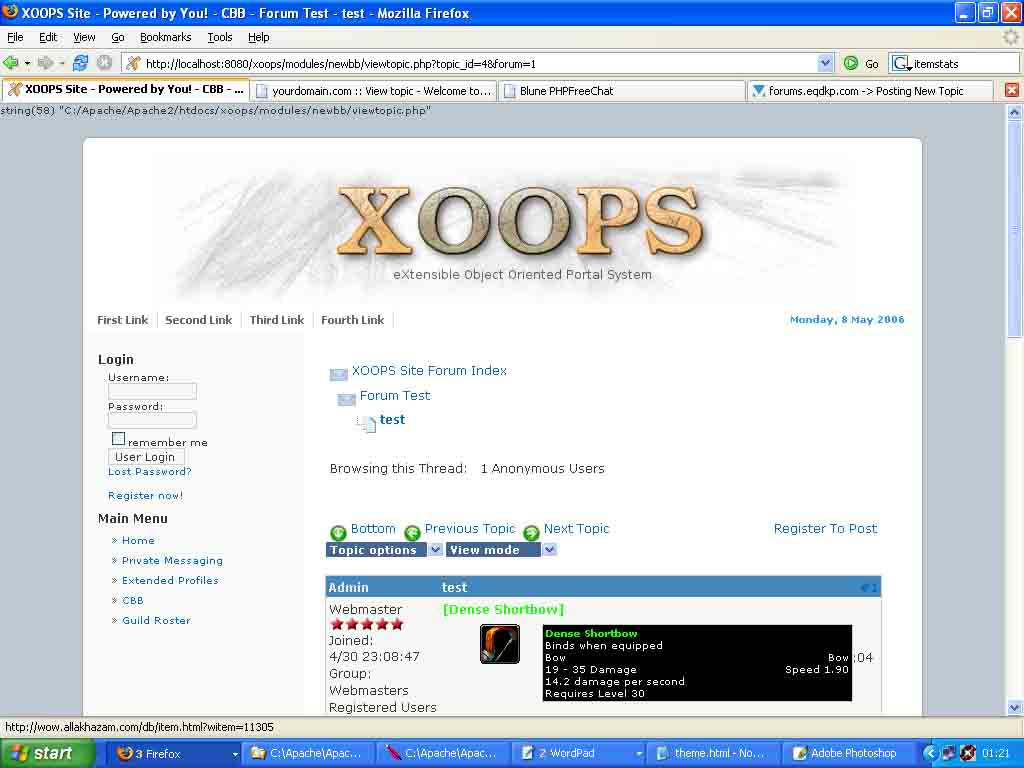1024x768 pixels.
Task: Expand the address bar URL history dropdown
Action: tap(825, 63)
